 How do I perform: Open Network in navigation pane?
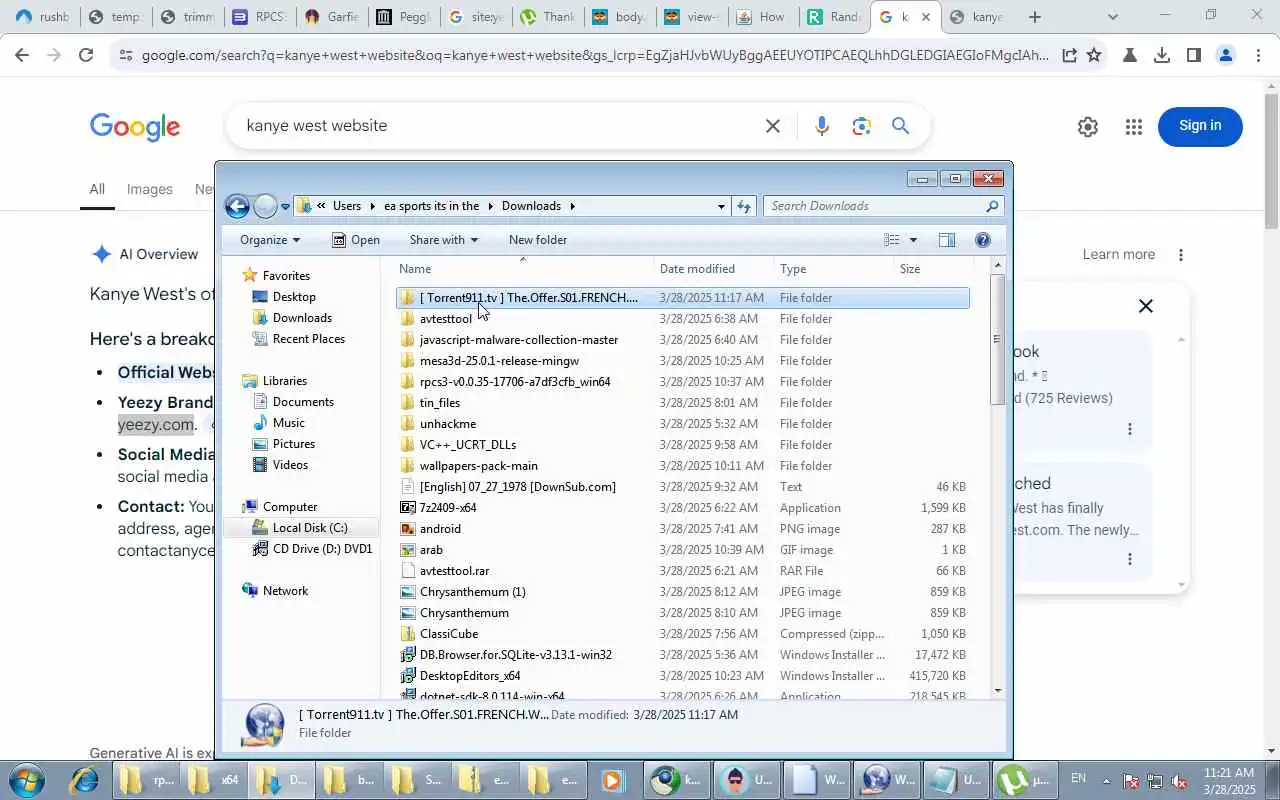(285, 591)
